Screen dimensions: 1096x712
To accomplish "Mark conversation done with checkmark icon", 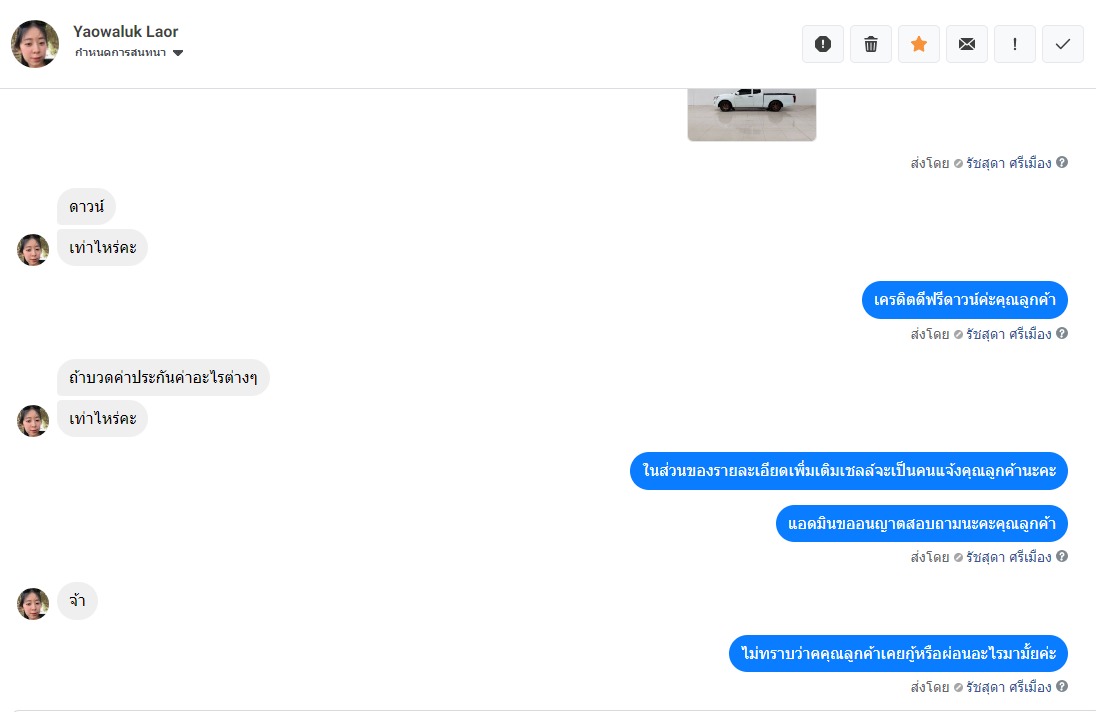I will tap(1062, 44).
